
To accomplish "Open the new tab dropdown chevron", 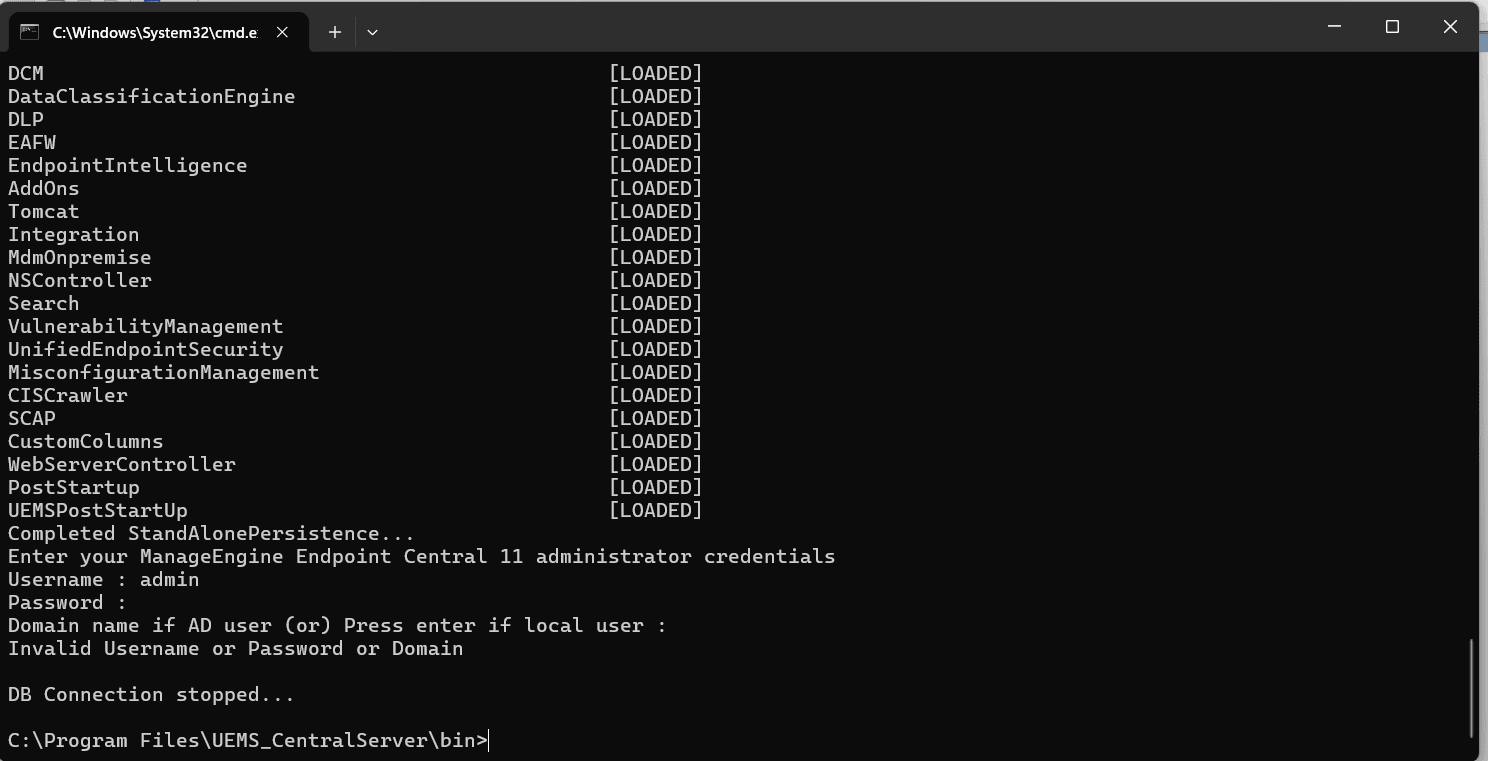I will 372,32.
